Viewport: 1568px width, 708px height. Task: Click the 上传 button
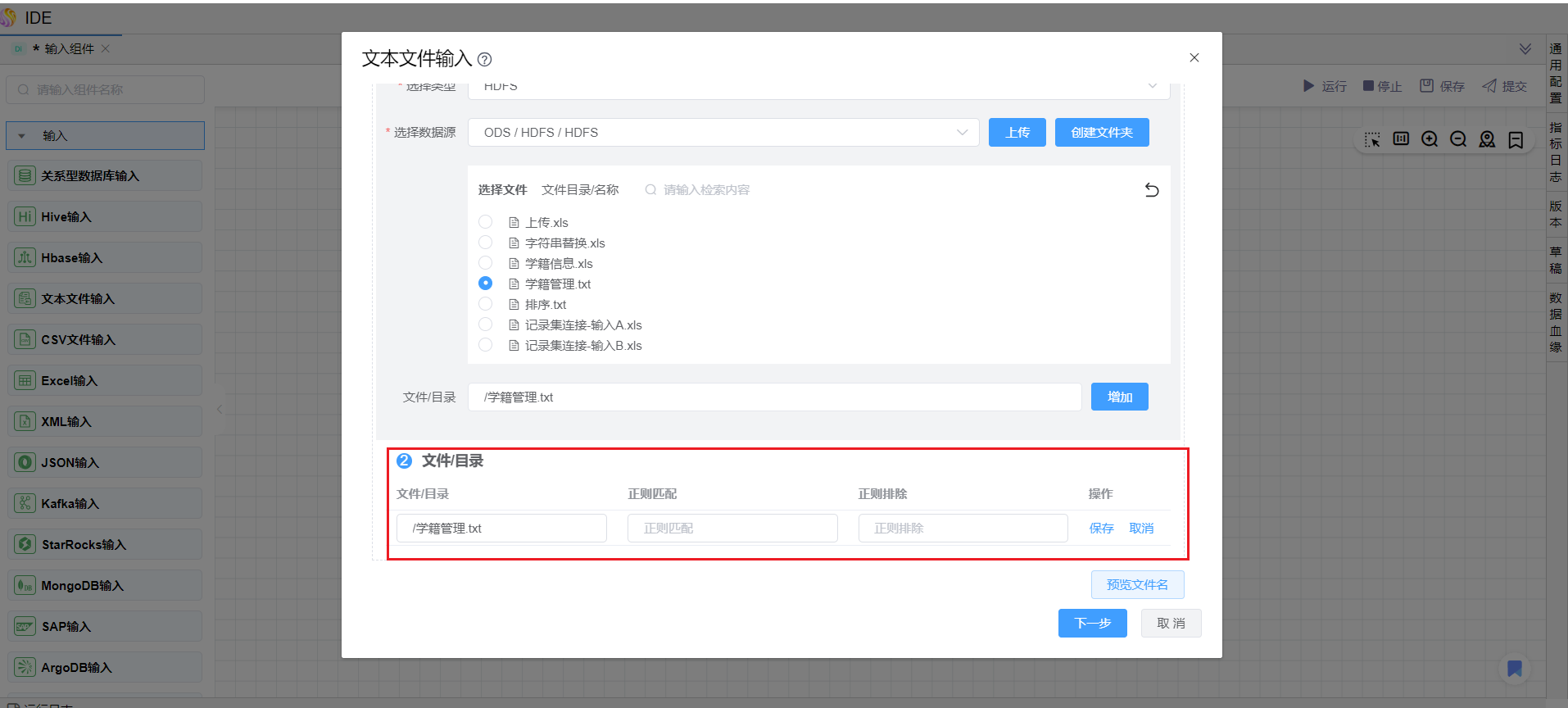pos(1017,133)
